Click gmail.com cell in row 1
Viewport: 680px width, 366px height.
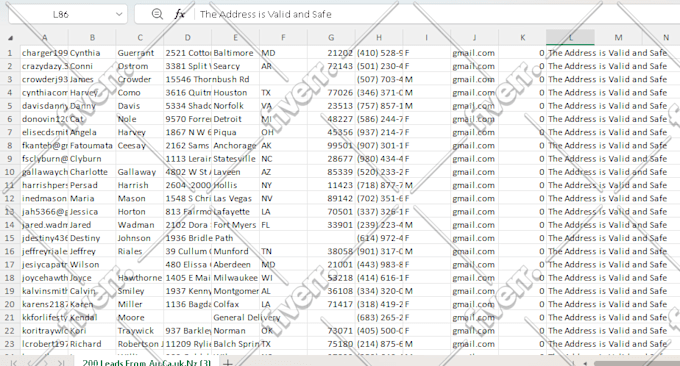[474, 53]
